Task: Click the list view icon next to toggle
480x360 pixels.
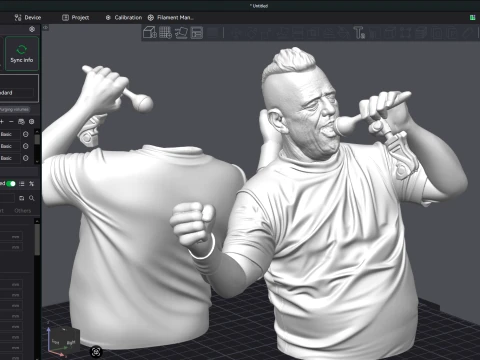Action: (x=22, y=184)
